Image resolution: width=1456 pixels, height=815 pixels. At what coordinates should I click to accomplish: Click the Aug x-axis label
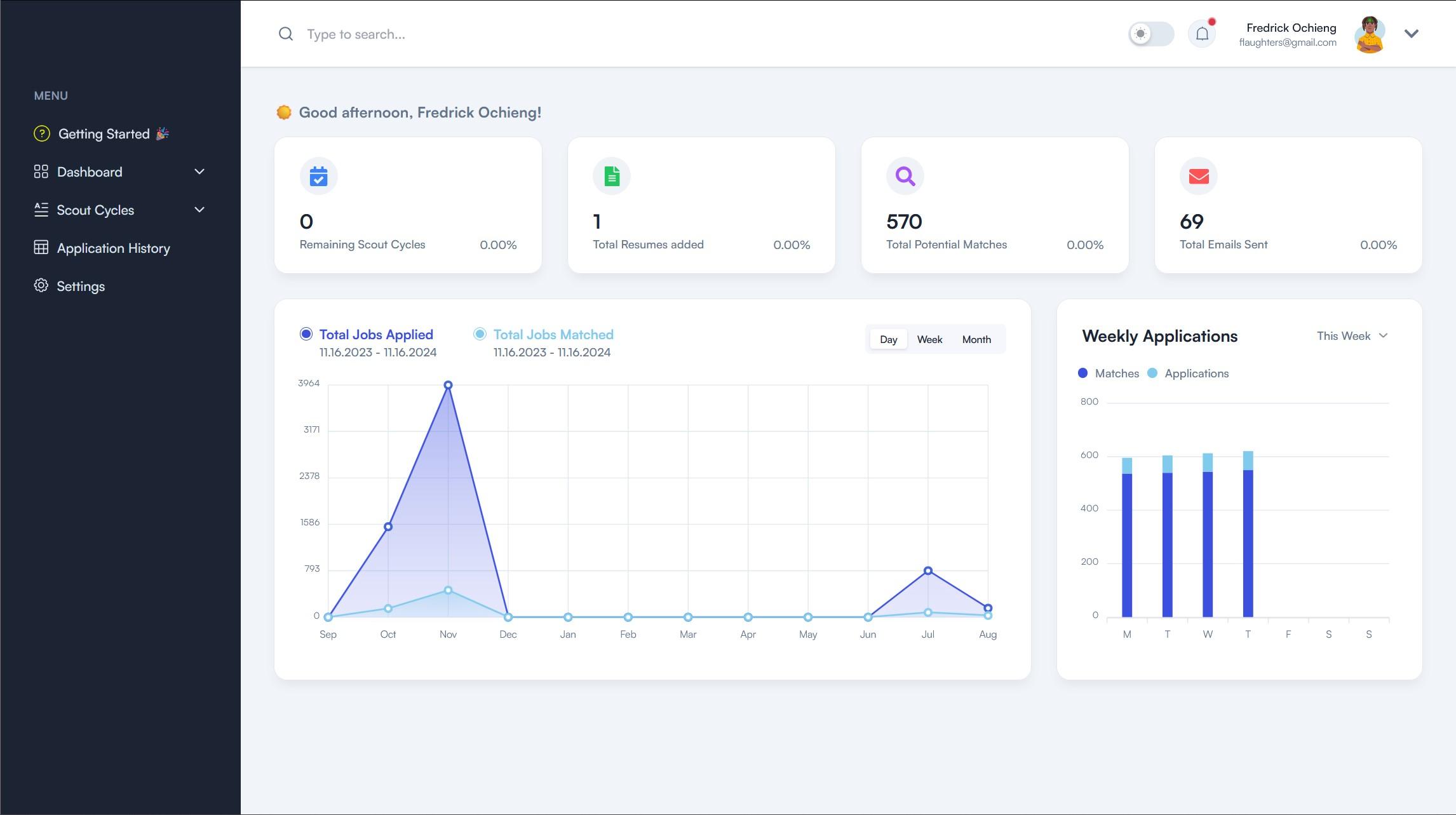click(988, 634)
